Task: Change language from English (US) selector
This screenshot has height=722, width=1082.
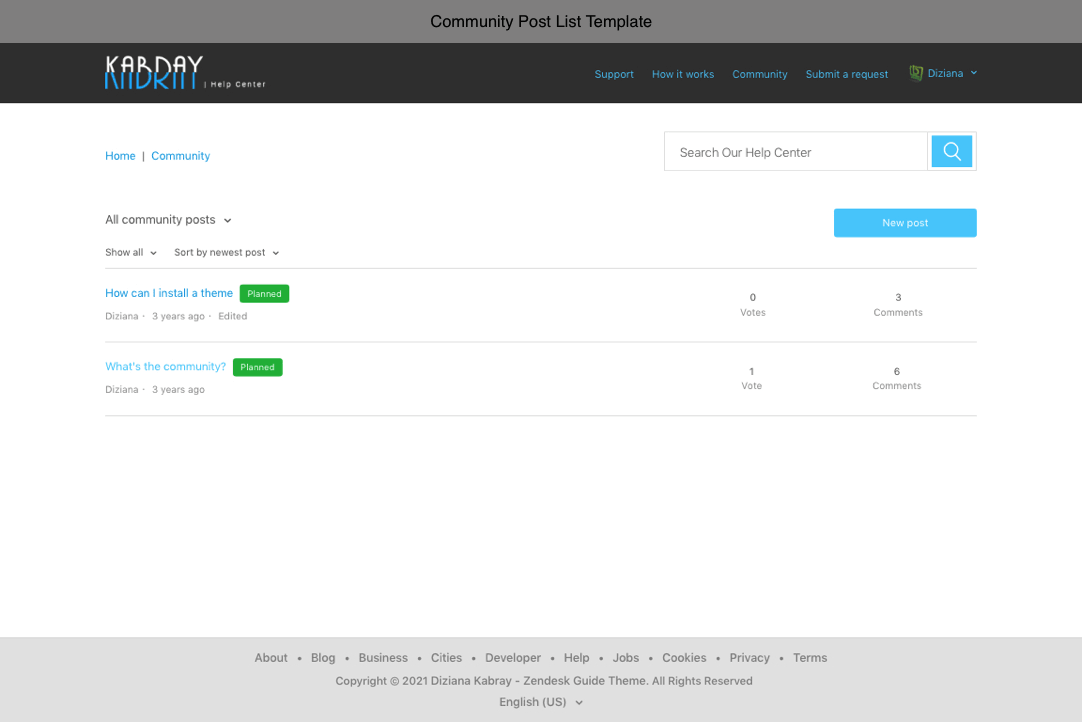Action: (x=540, y=702)
